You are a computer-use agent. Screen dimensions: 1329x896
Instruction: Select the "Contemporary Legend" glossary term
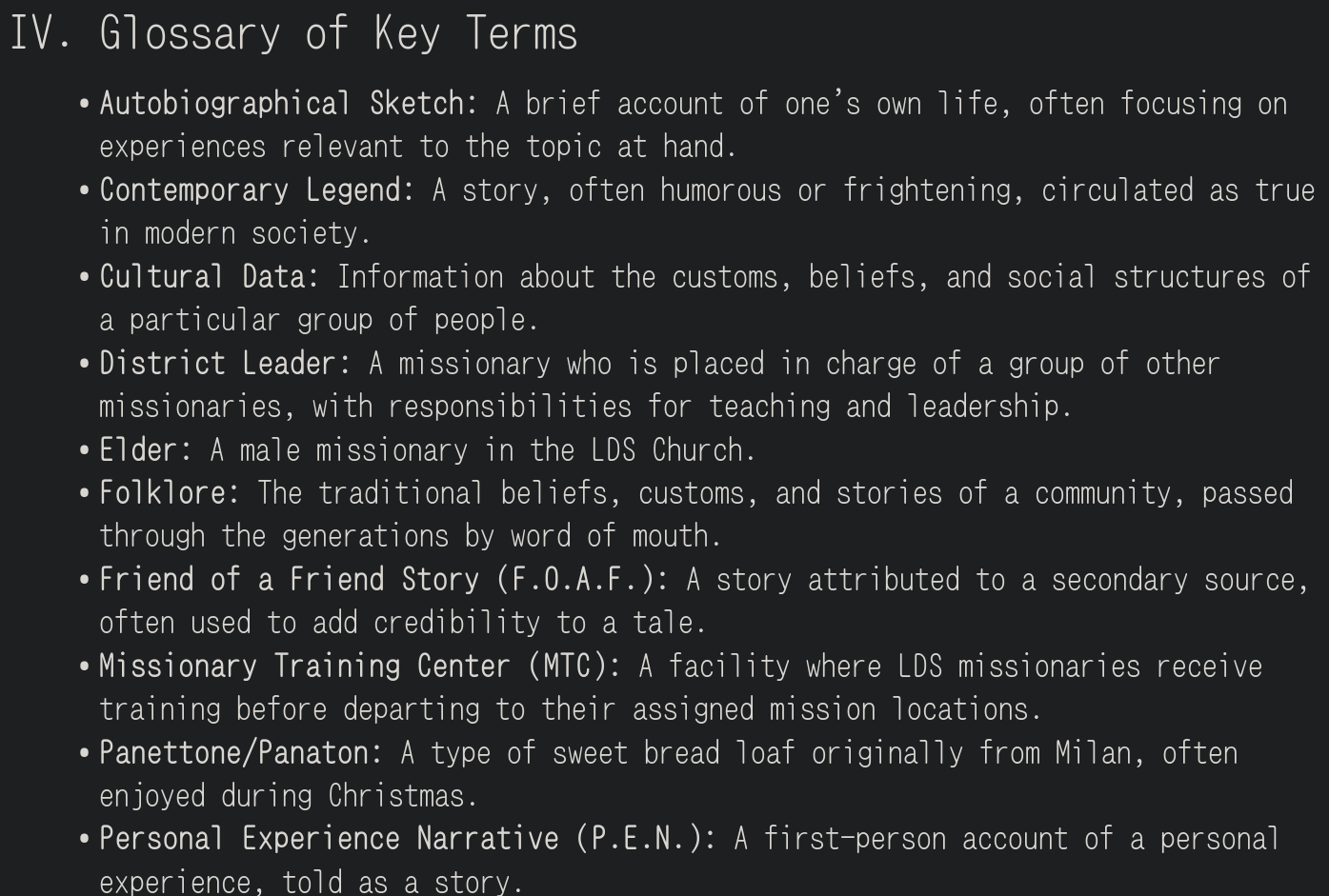coord(252,189)
